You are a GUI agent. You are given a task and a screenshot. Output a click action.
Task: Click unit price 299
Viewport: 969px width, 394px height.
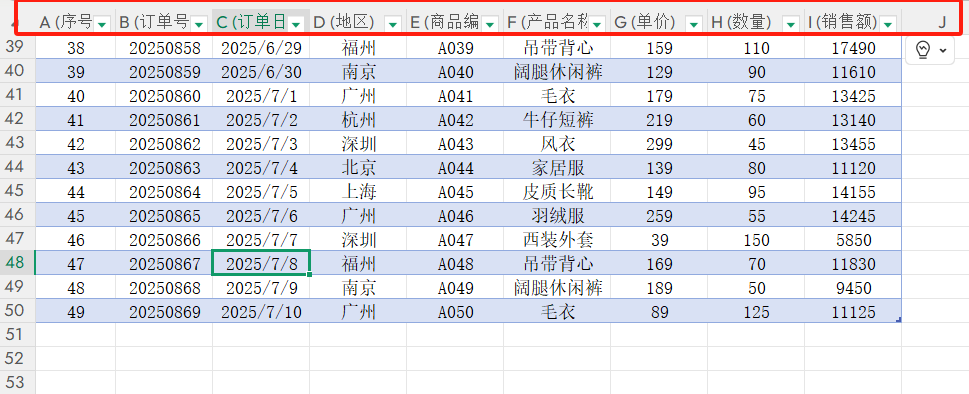[659, 144]
